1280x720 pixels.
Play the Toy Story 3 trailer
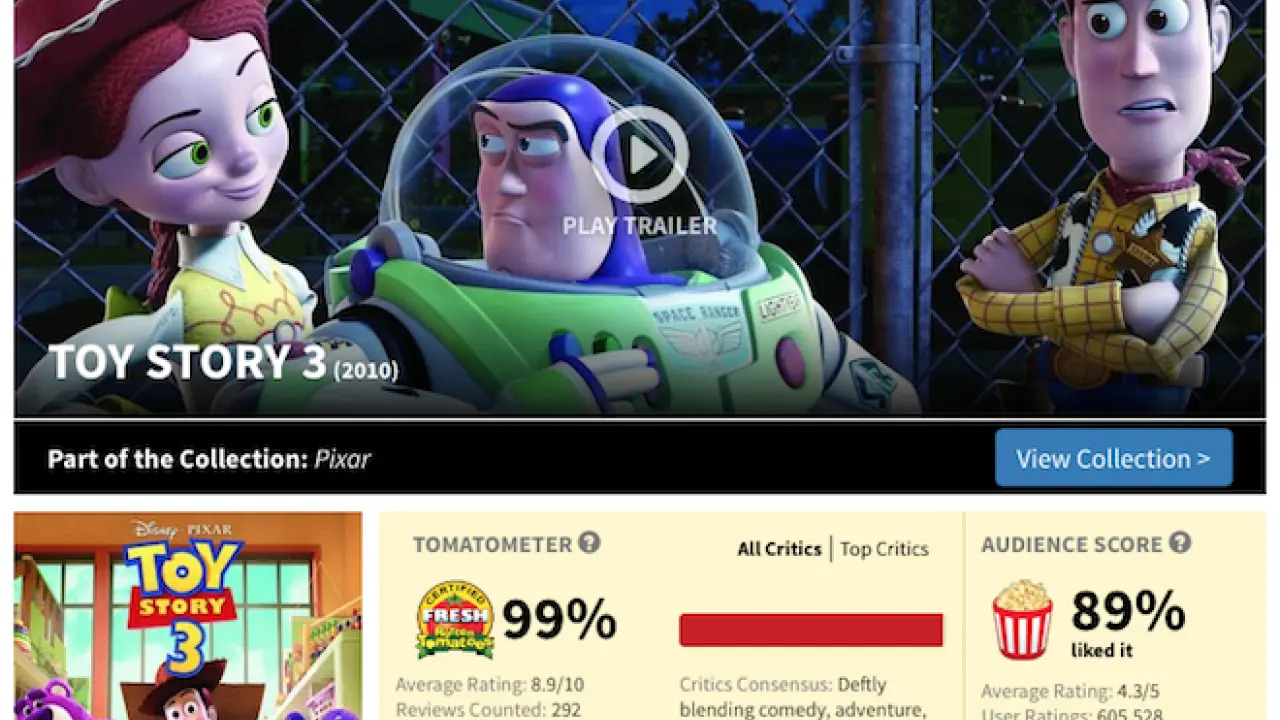pyautogui.click(x=640, y=155)
